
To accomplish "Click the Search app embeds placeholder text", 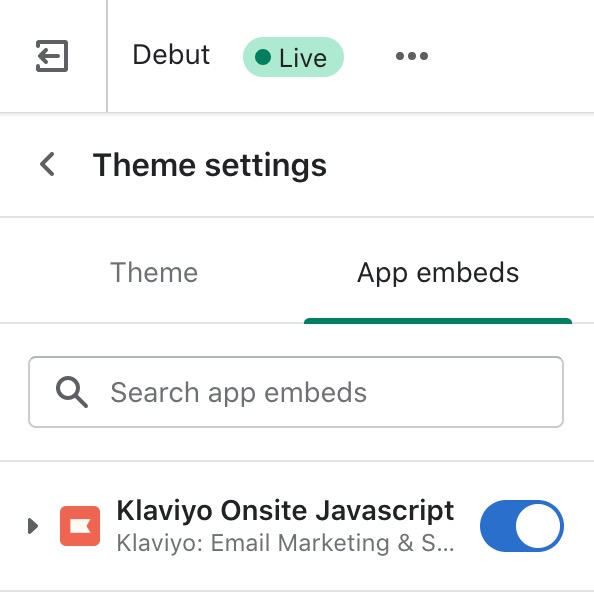I will pos(239,393).
